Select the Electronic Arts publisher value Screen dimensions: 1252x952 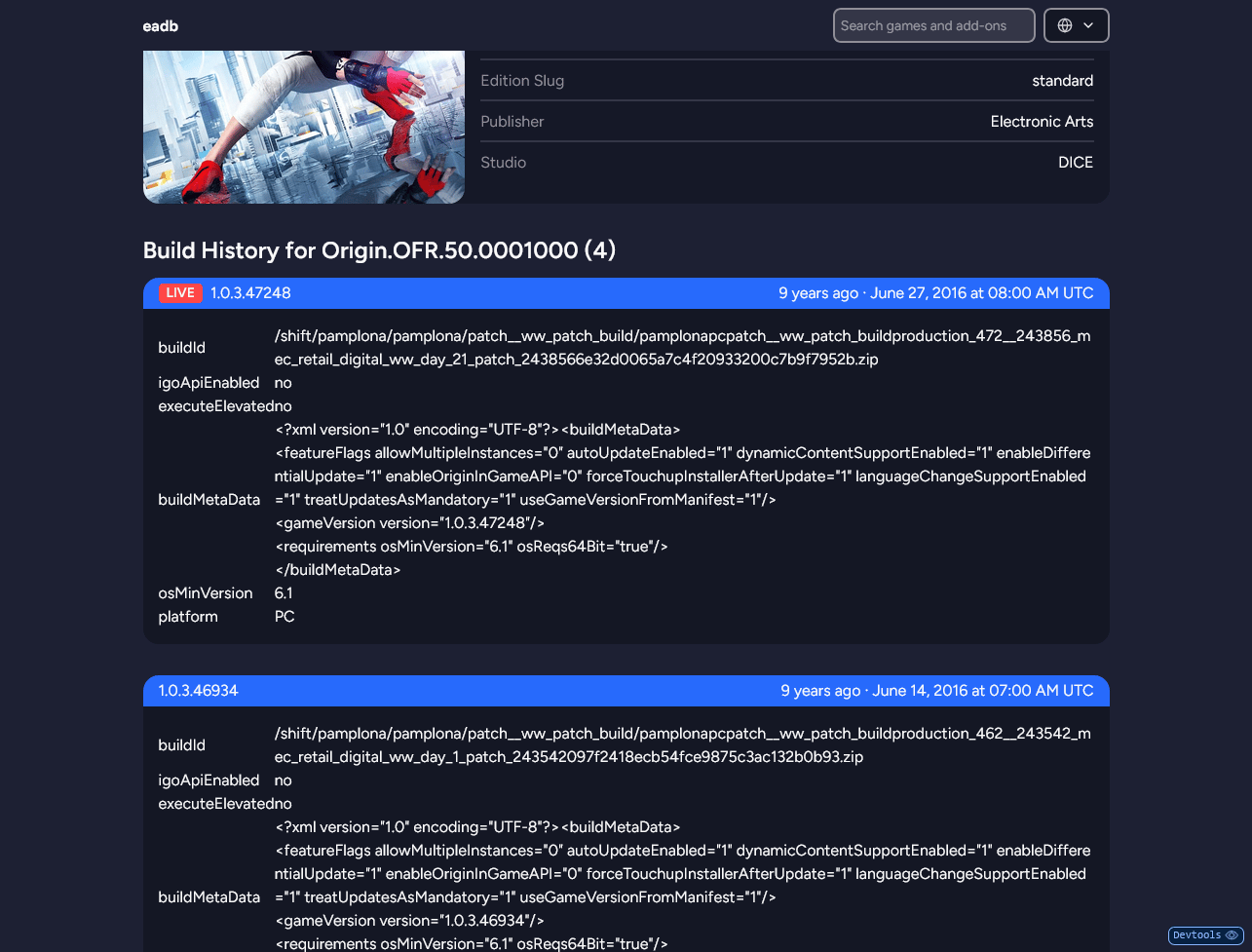point(1042,122)
